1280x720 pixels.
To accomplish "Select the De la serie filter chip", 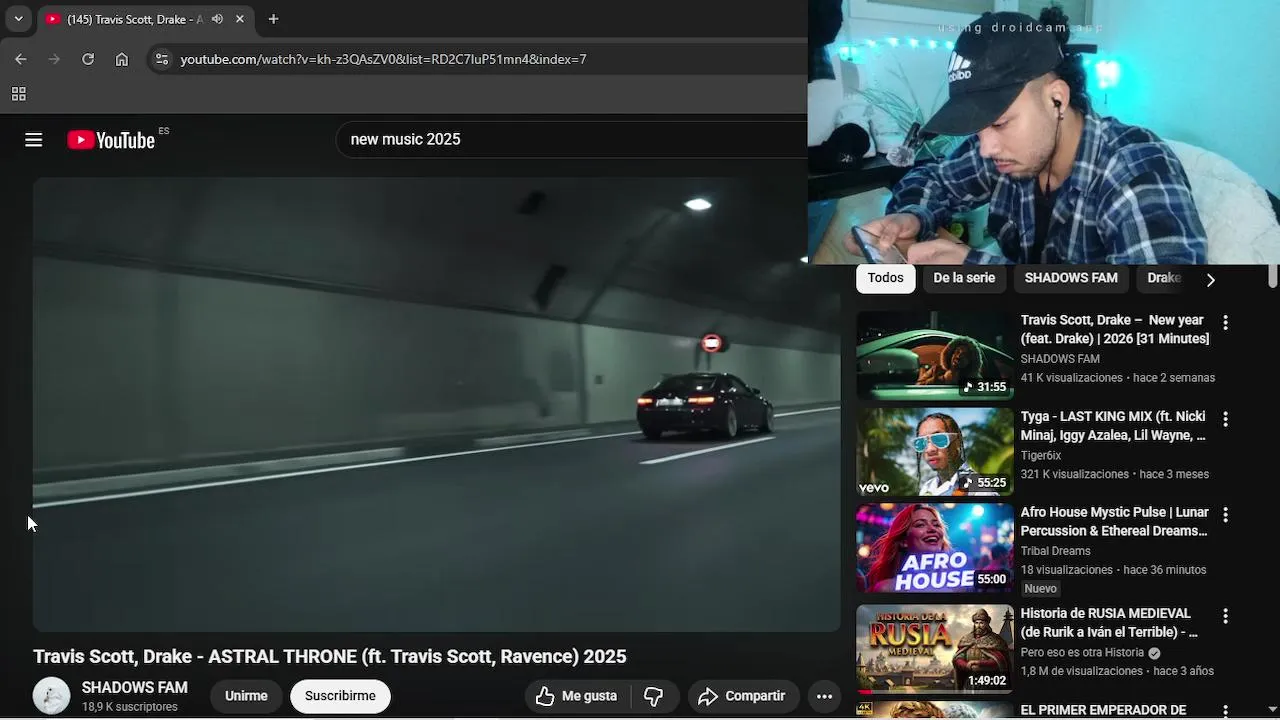I will (964, 278).
